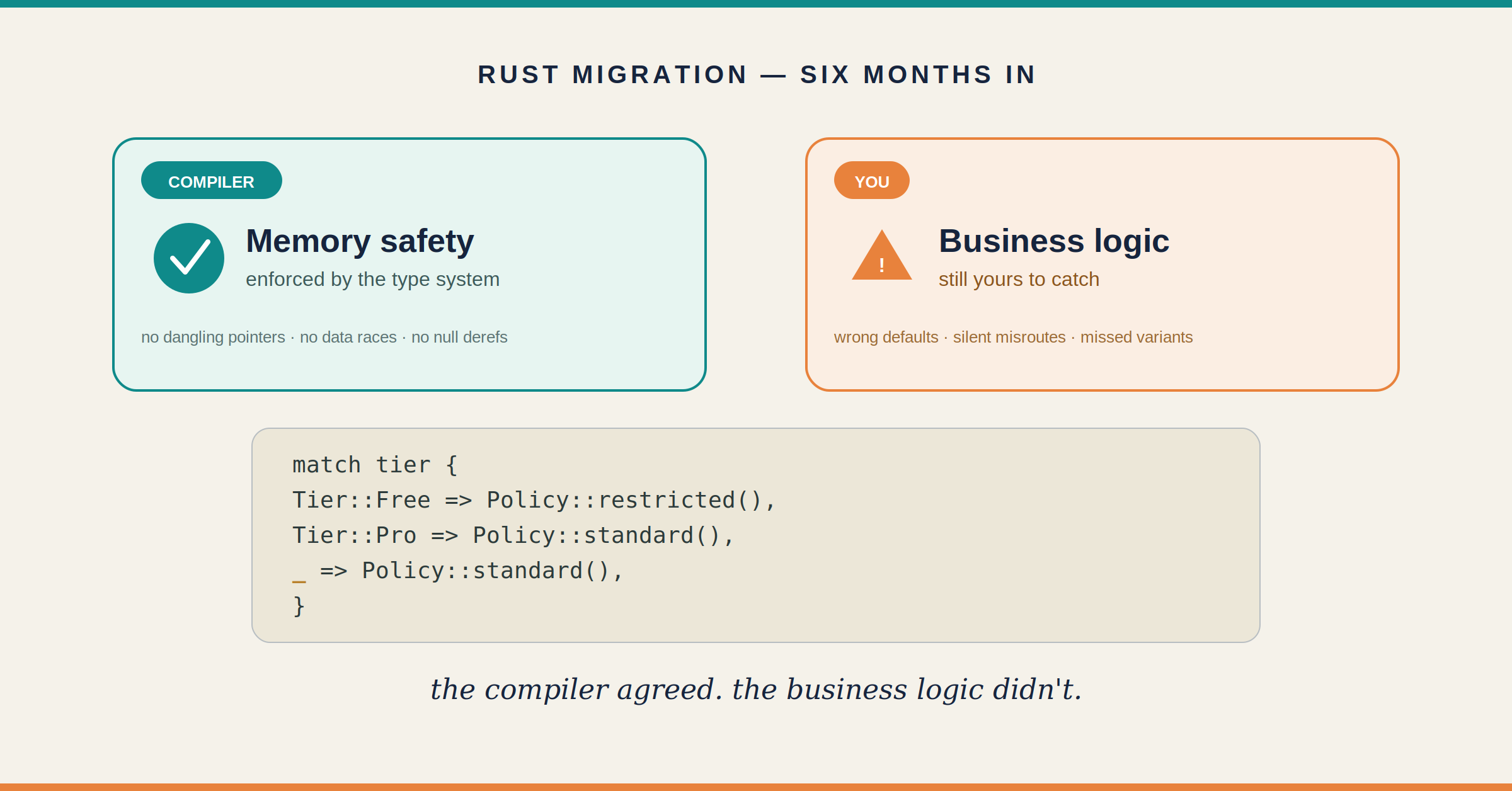The width and height of the screenshot is (1512, 791).
Task: Click the 'RUST MIGRATION — SIX MONTHS IN' title
Action: point(756,74)
